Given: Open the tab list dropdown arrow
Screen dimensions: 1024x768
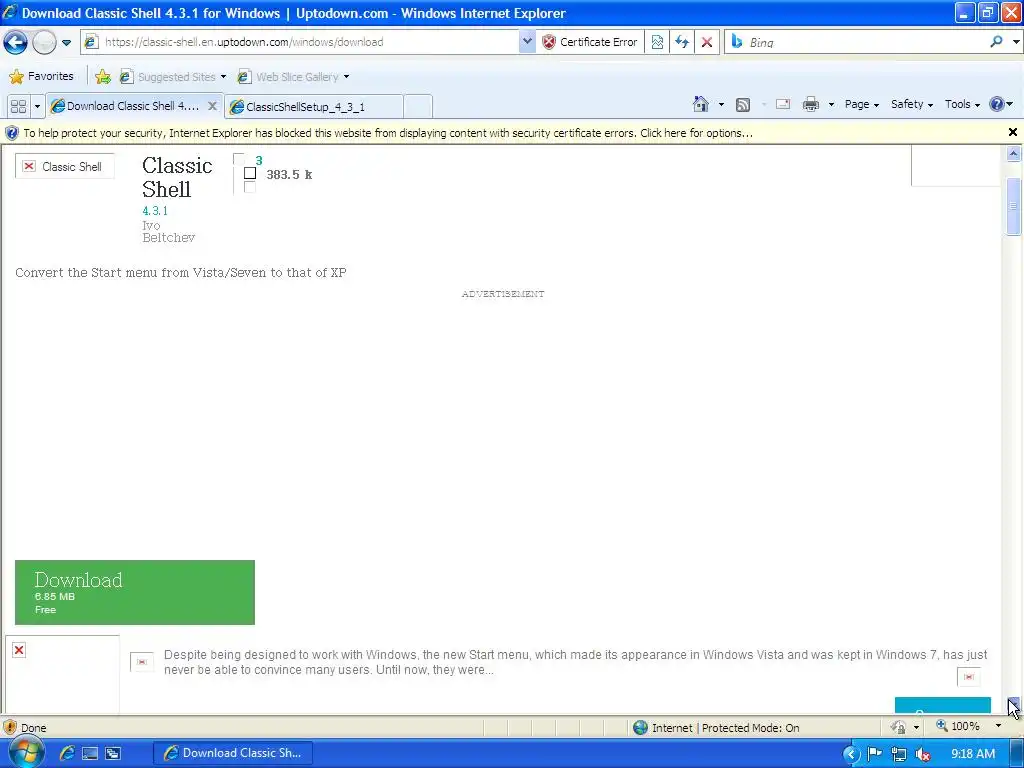Looking at the screenshot, I should pos(37,106).
